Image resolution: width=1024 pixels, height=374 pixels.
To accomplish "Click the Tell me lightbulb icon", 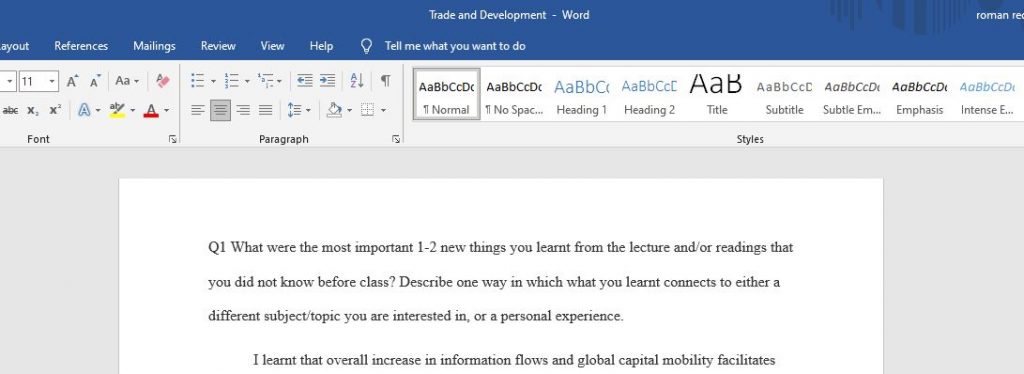I will pyautogui.click(x=367, y=46).
